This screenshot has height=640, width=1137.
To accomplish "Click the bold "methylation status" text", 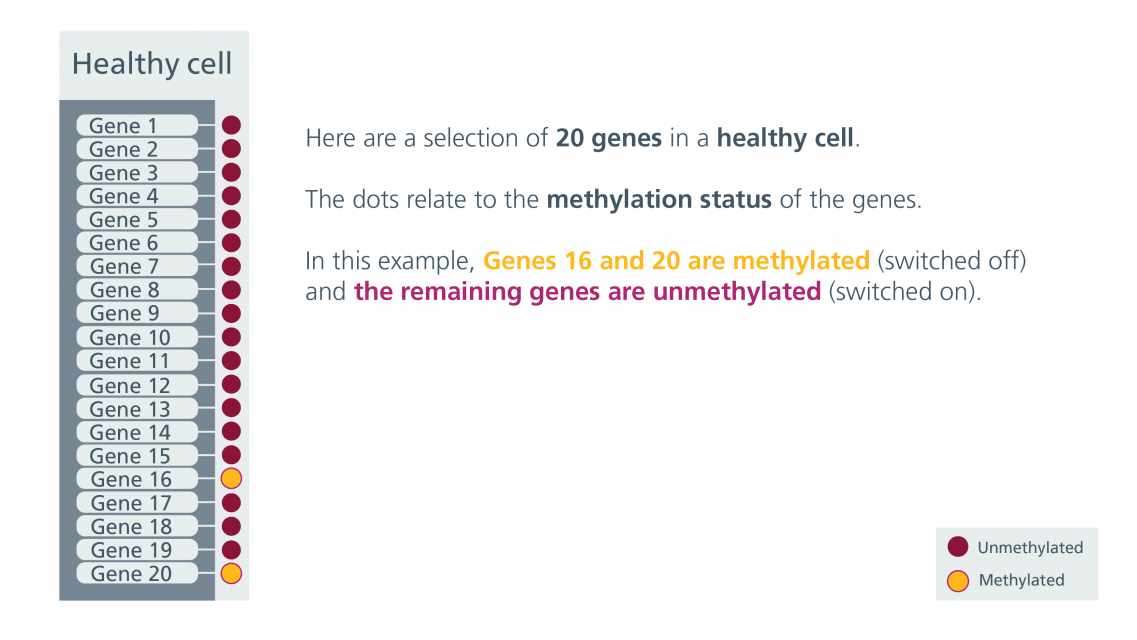I will tap(658, 199).
